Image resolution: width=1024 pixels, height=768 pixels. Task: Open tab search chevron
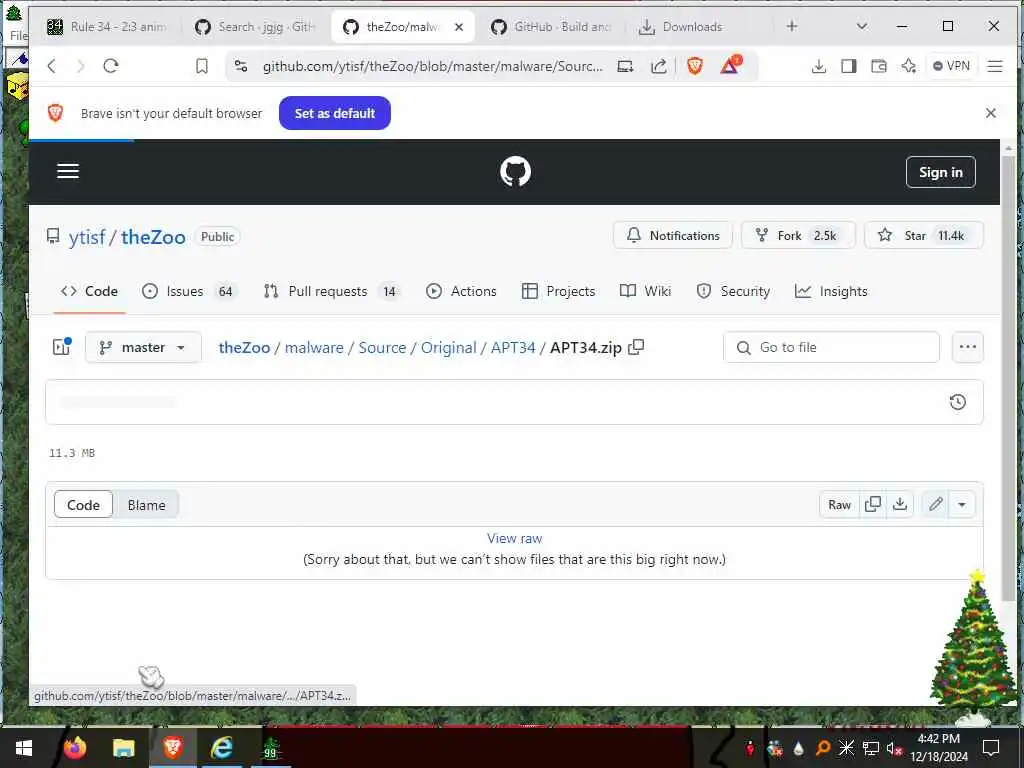point(862,27)
